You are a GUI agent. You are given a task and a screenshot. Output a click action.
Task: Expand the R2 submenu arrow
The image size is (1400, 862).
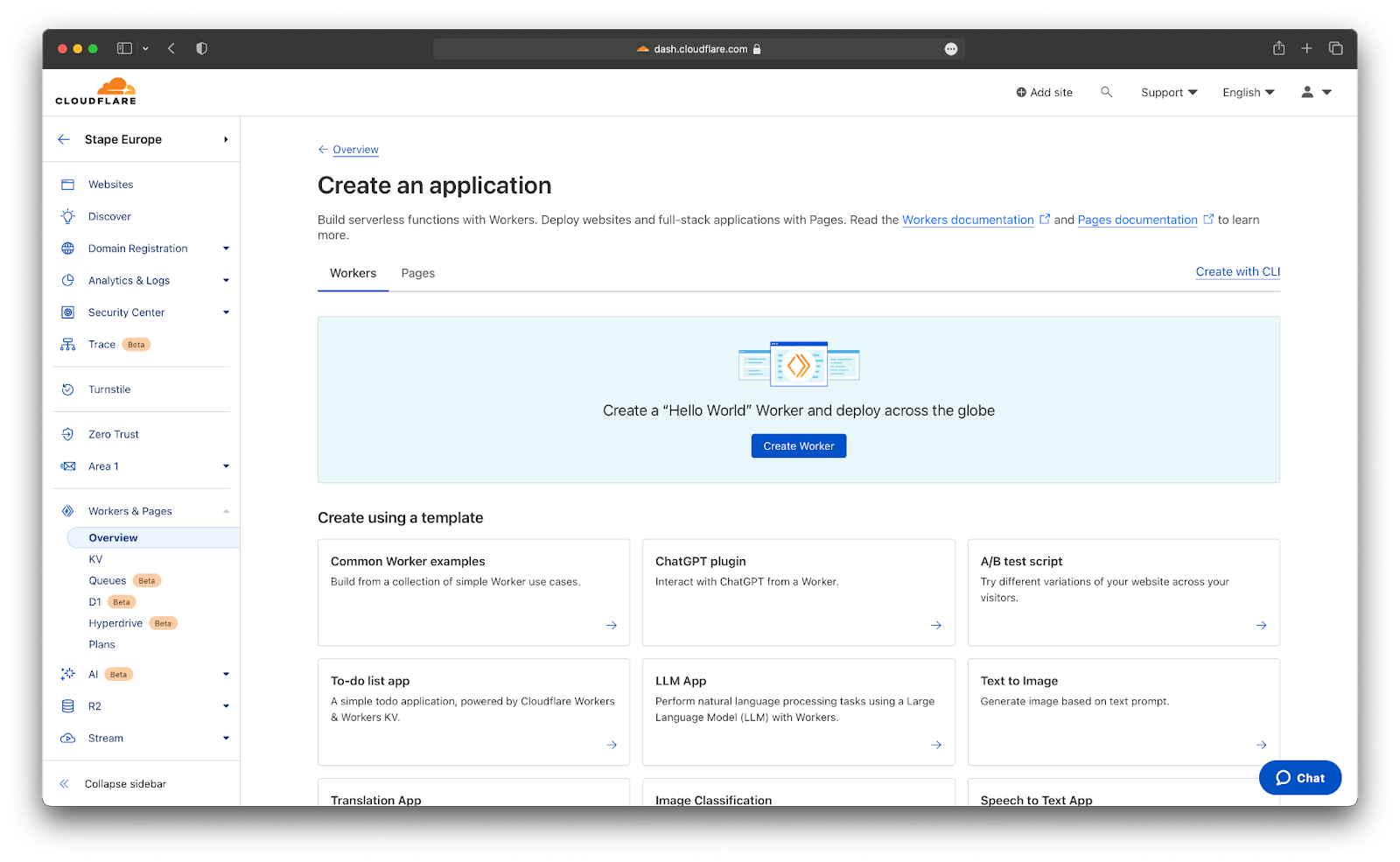(226, 706)
